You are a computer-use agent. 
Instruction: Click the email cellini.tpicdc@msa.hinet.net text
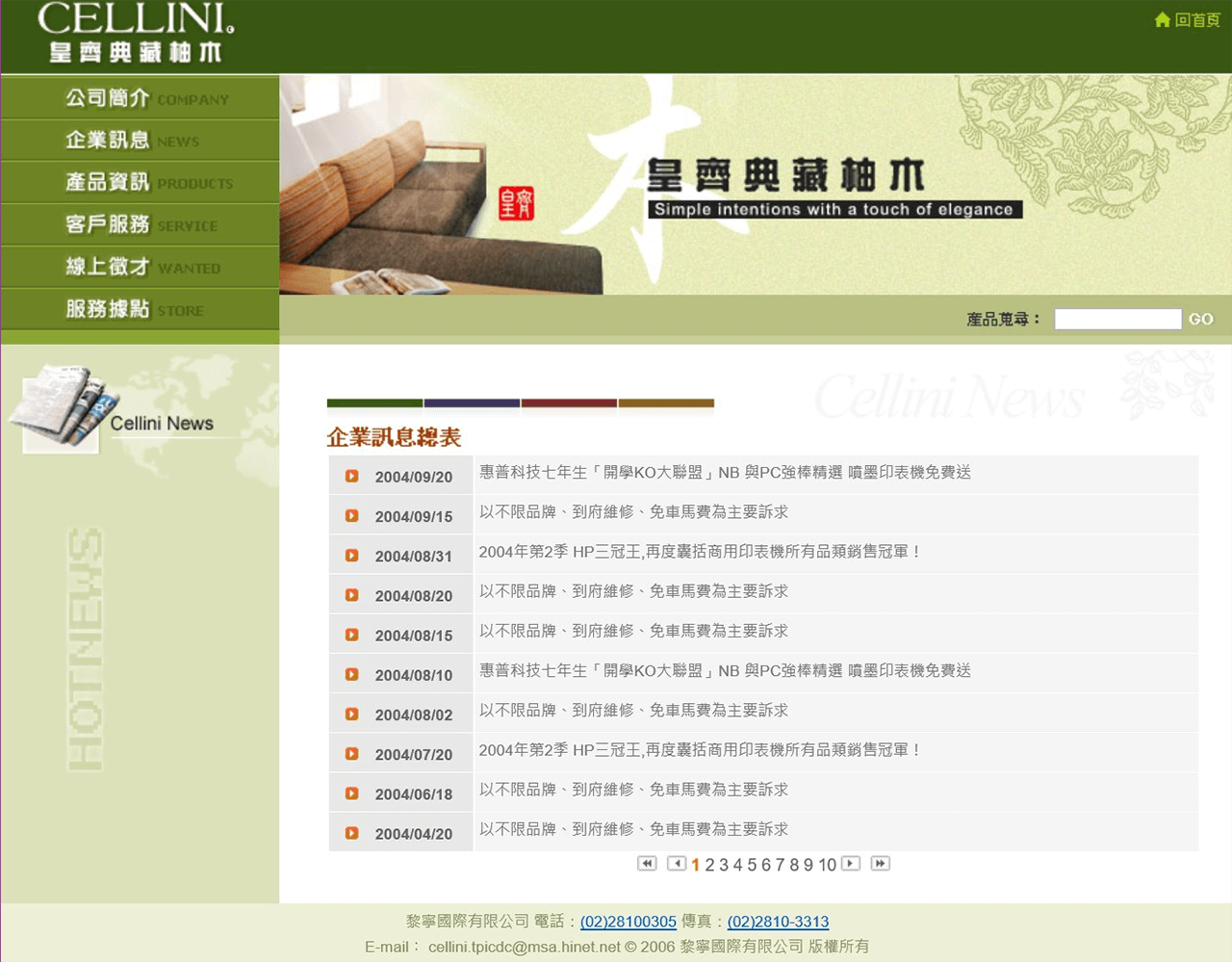click(x=525, y=947)
